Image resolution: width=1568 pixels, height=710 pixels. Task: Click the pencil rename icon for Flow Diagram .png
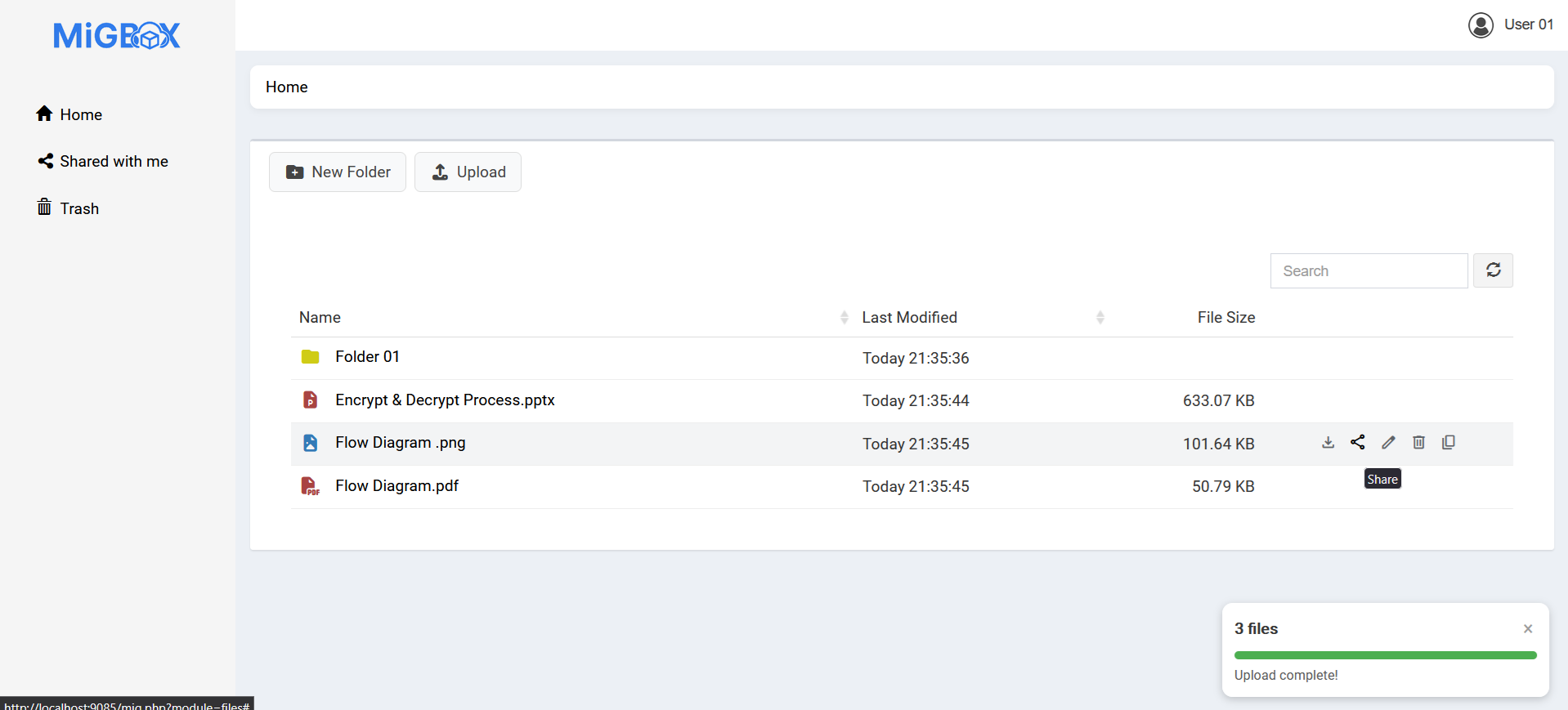coord(1388,443)
